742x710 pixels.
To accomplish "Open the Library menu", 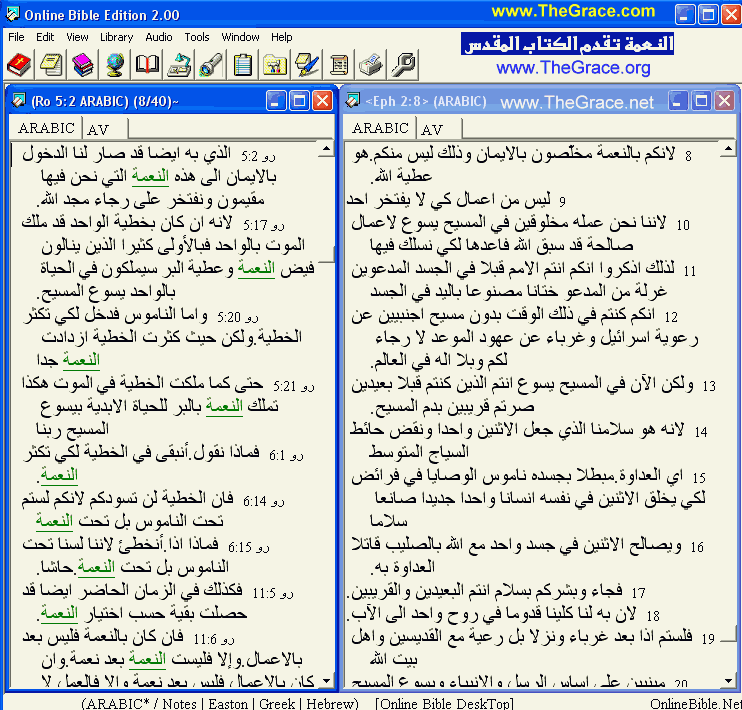I will (116, 37).
